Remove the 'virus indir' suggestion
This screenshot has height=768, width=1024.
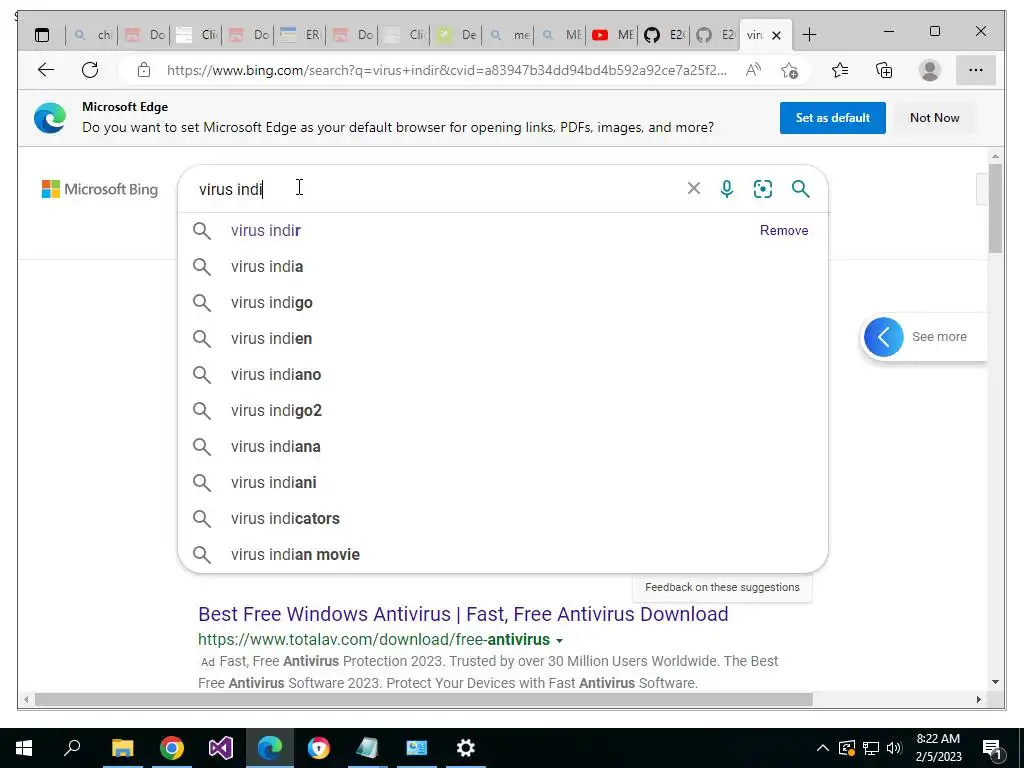pyautogui.click(x=784, y=231)
